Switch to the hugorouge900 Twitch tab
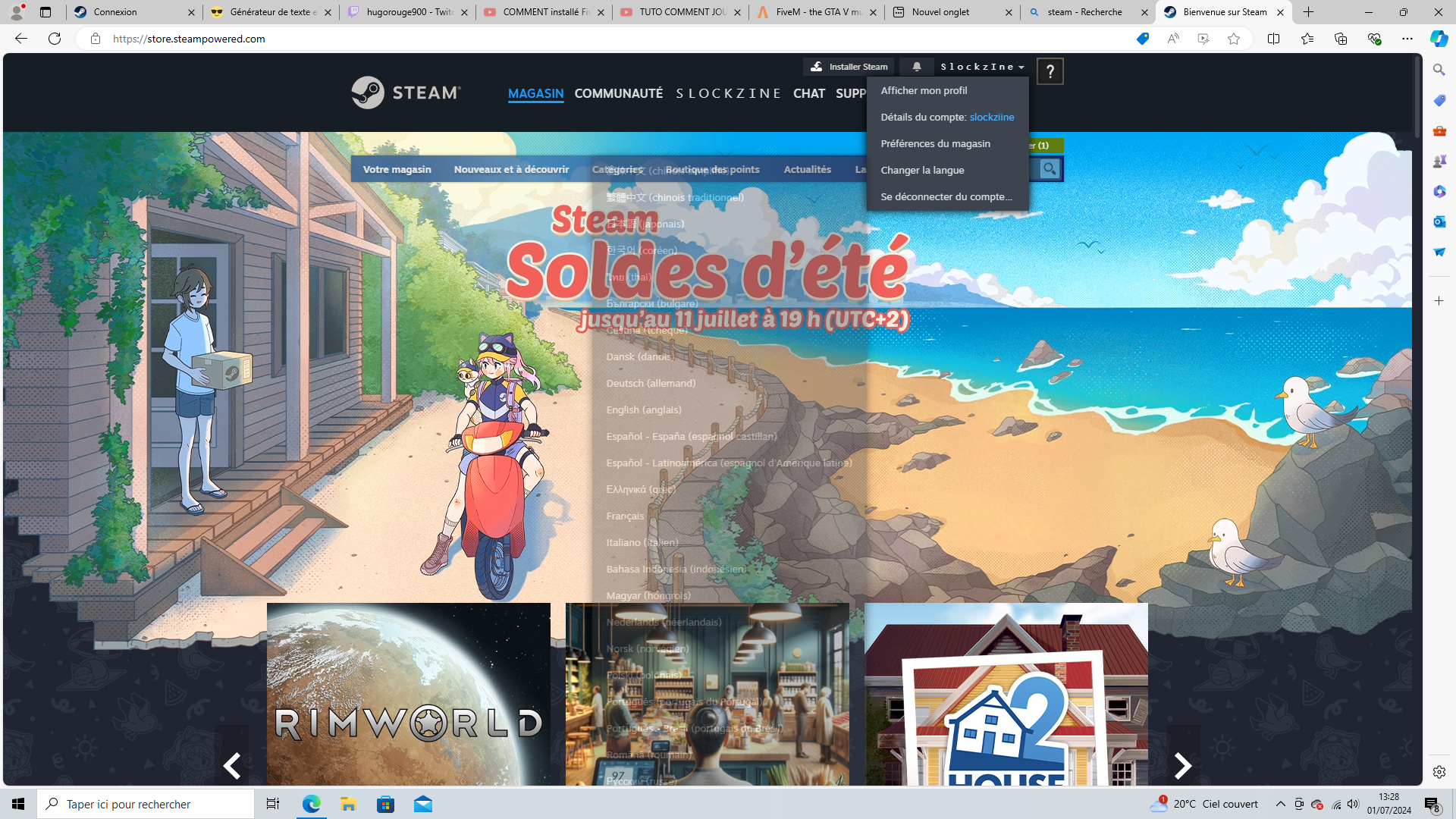Viewport: 1456px width, 819px height. coord(407,12)
